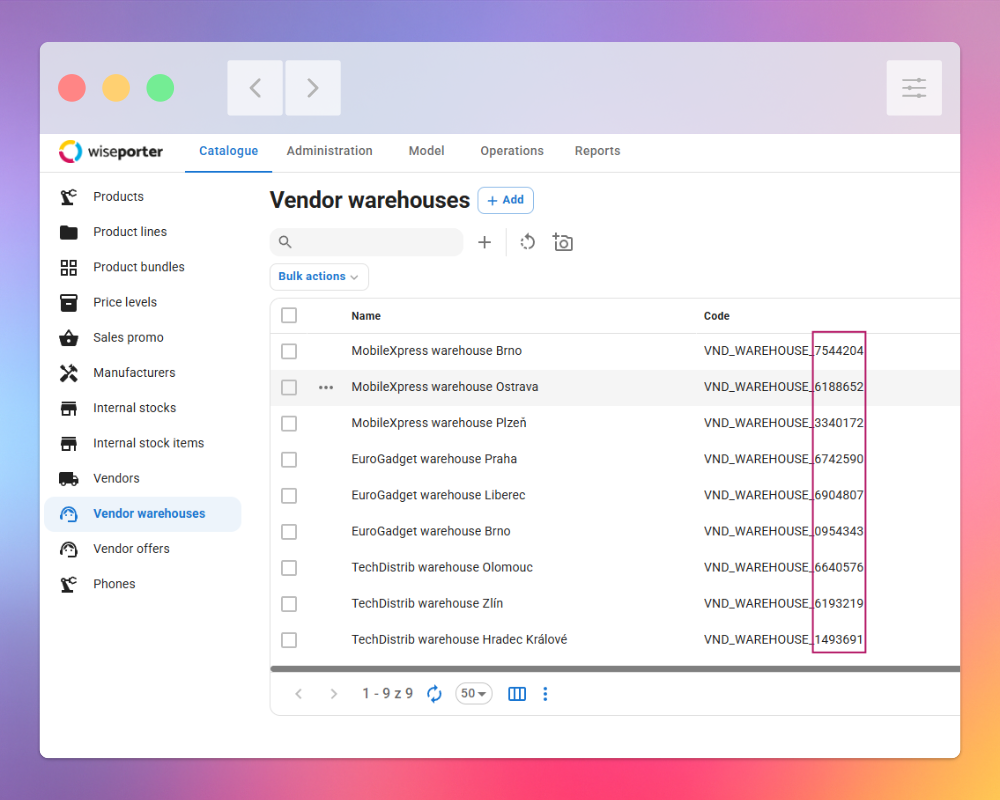
Task: Open the Operations tab
Action: click(x=511, y=151)
